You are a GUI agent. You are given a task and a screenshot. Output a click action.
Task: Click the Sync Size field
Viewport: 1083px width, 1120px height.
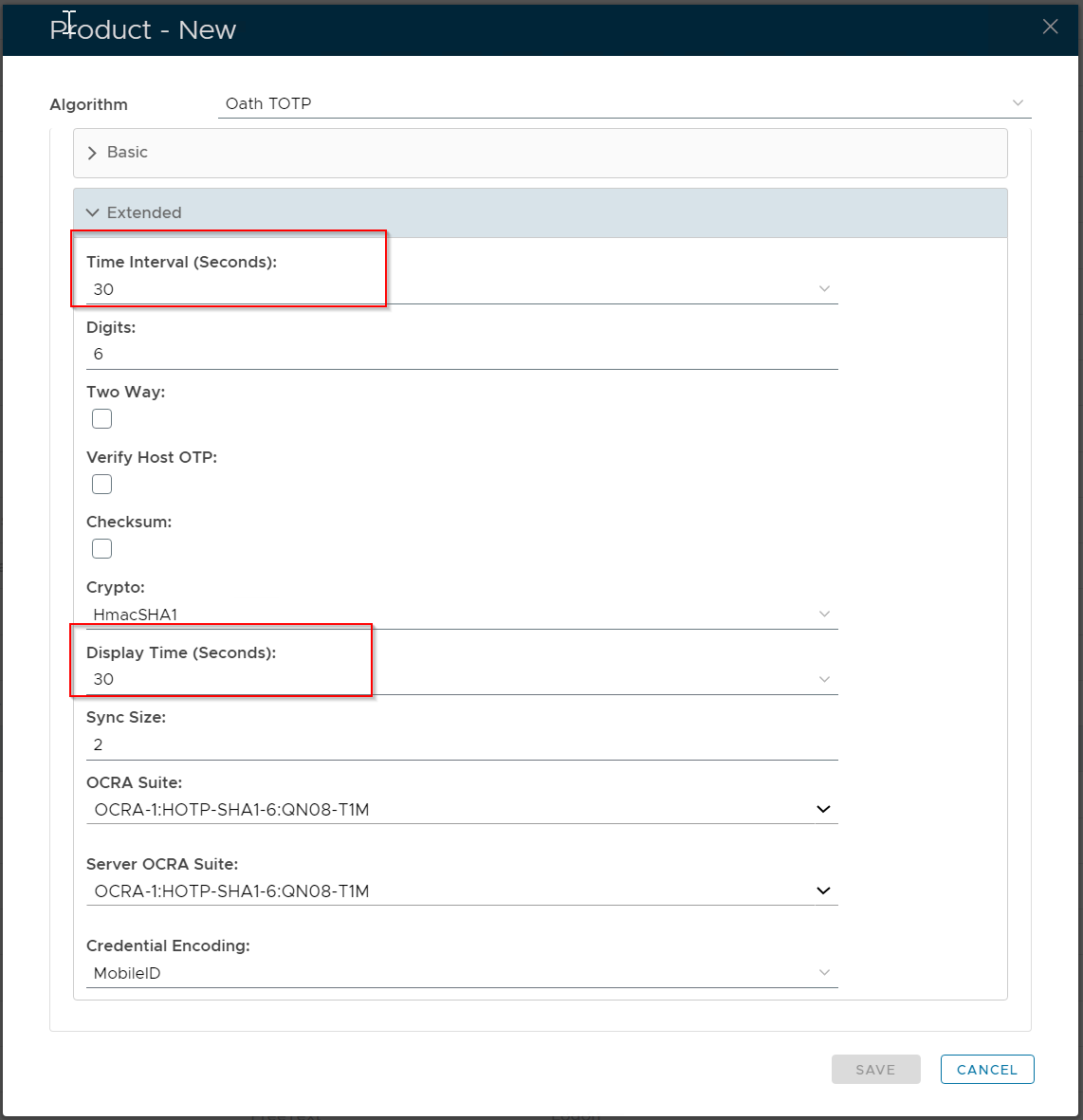461,745
